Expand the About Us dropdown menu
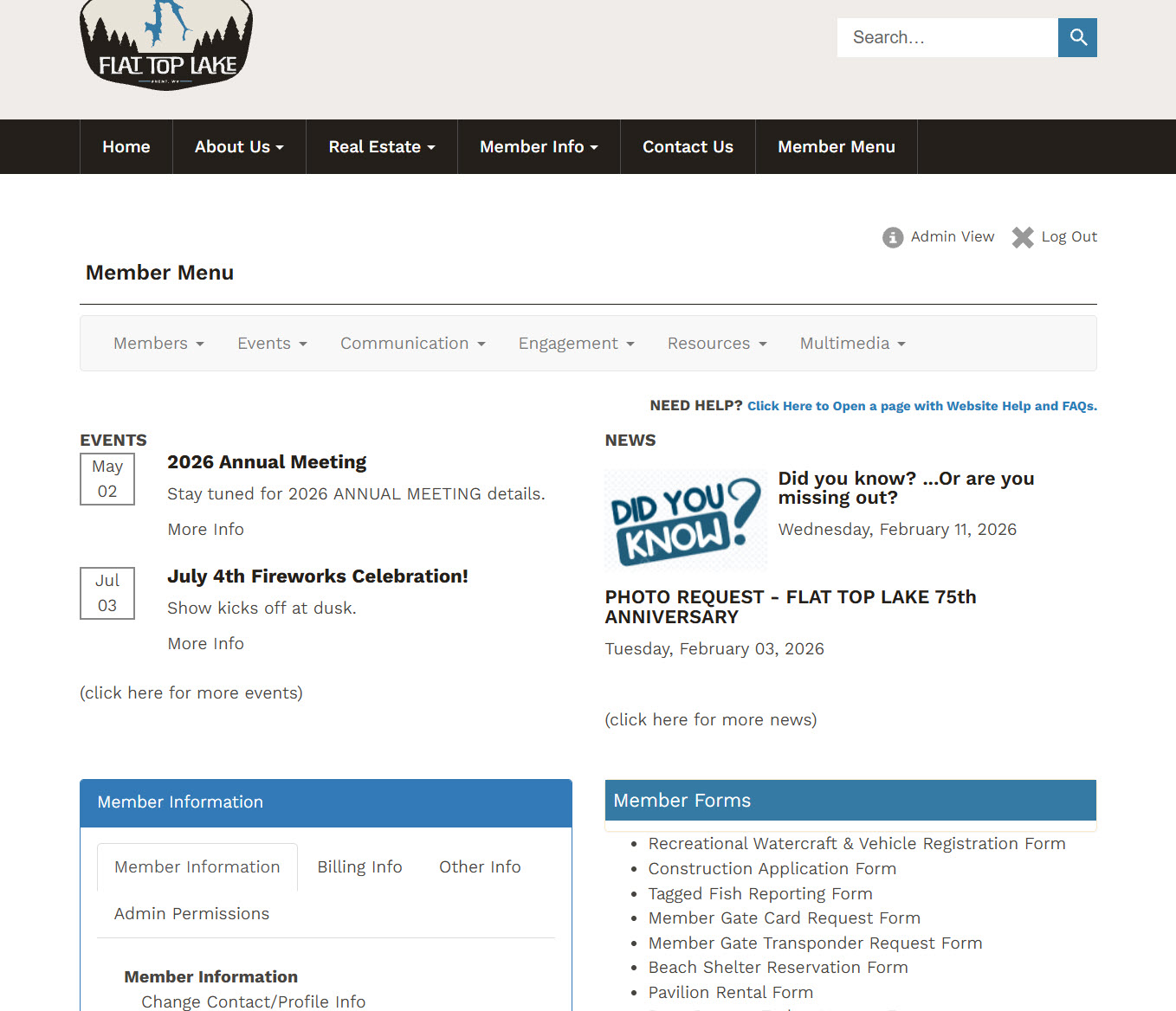Screen dimensions: 1176x1011 [239, 147]
